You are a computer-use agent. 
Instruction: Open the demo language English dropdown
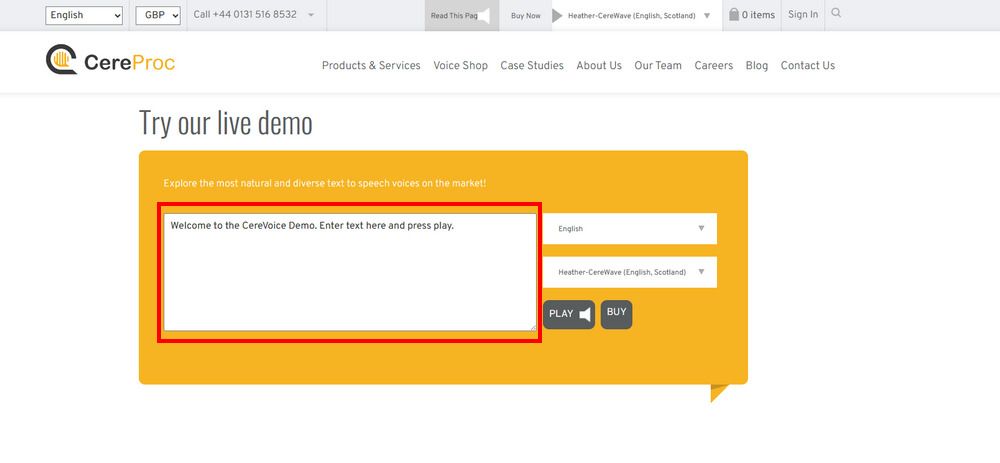tap(629, 228)
